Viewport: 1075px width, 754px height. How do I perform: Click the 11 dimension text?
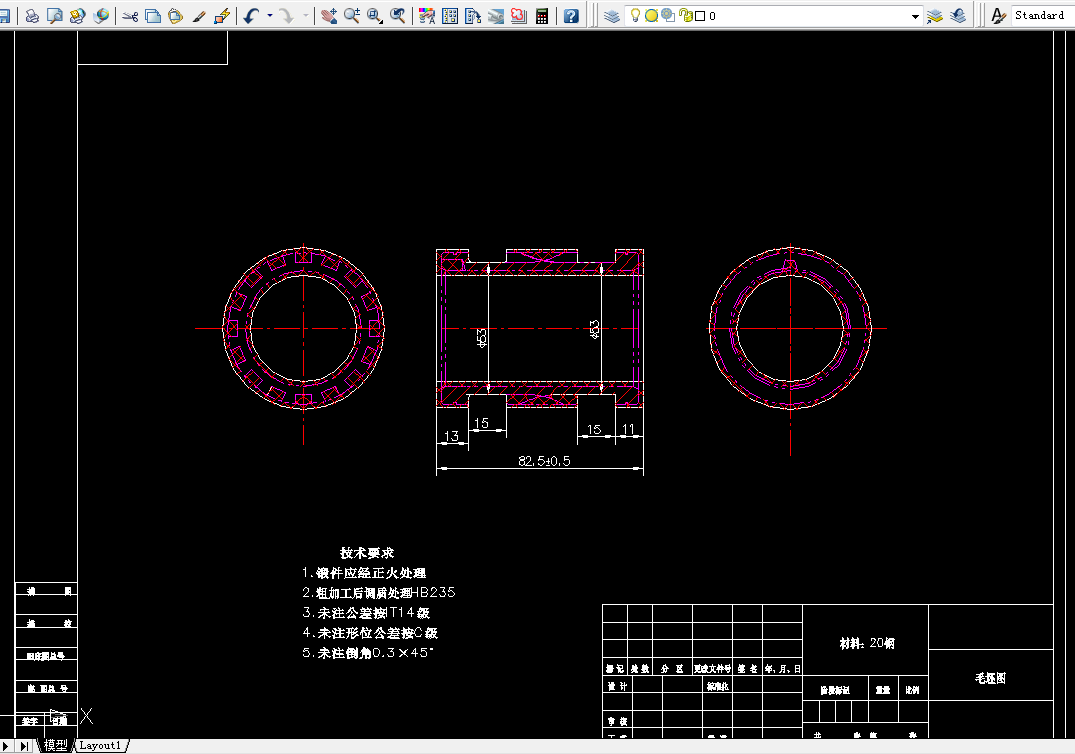628,429
